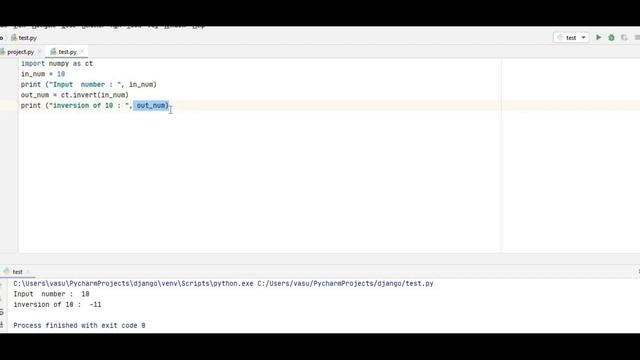Image resolution: width=640 pixels, height=360 pixels.
Task: Open the test run configuration dropdown
Action: coord(571,38)
